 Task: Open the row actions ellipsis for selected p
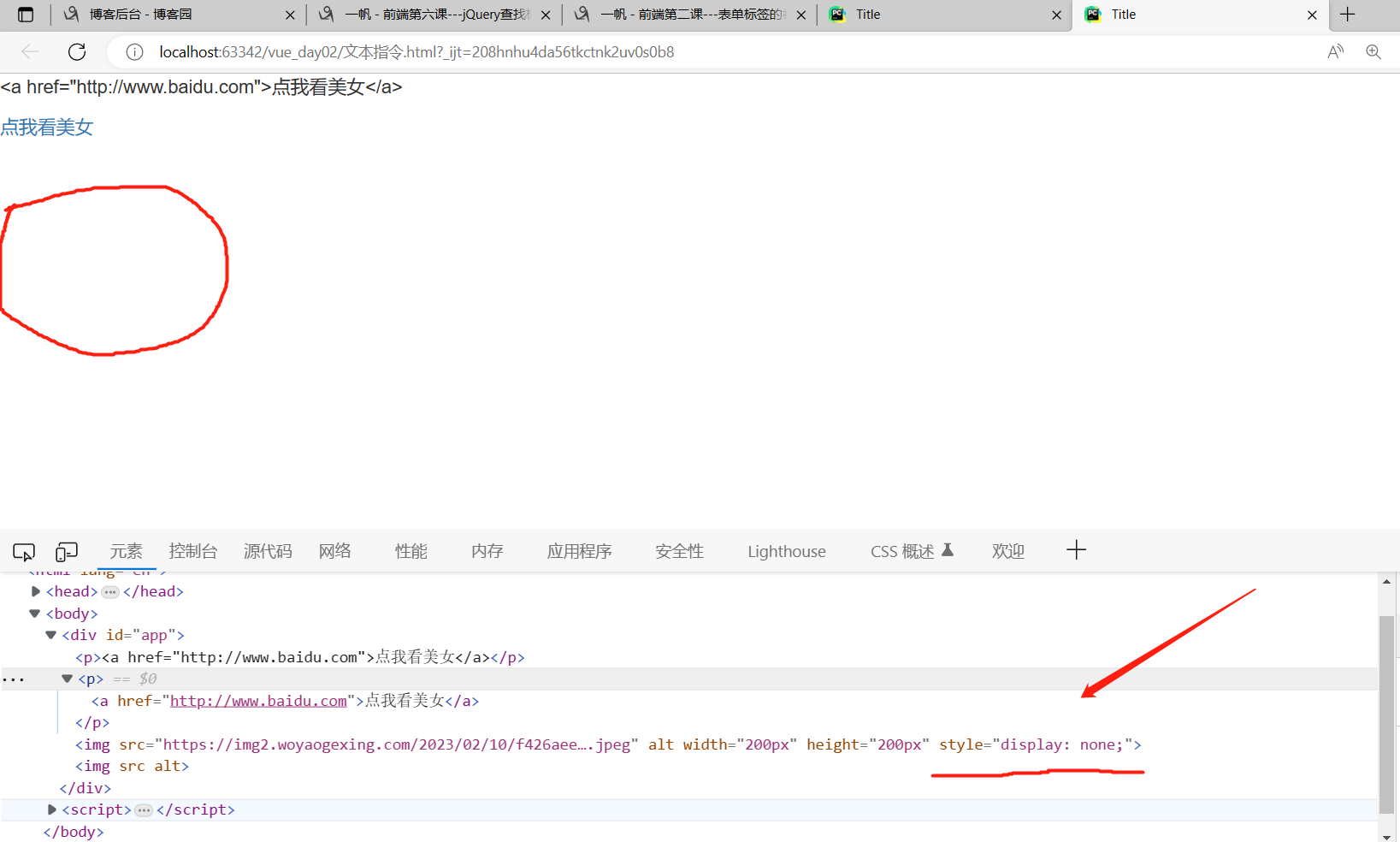click(14, 679)
